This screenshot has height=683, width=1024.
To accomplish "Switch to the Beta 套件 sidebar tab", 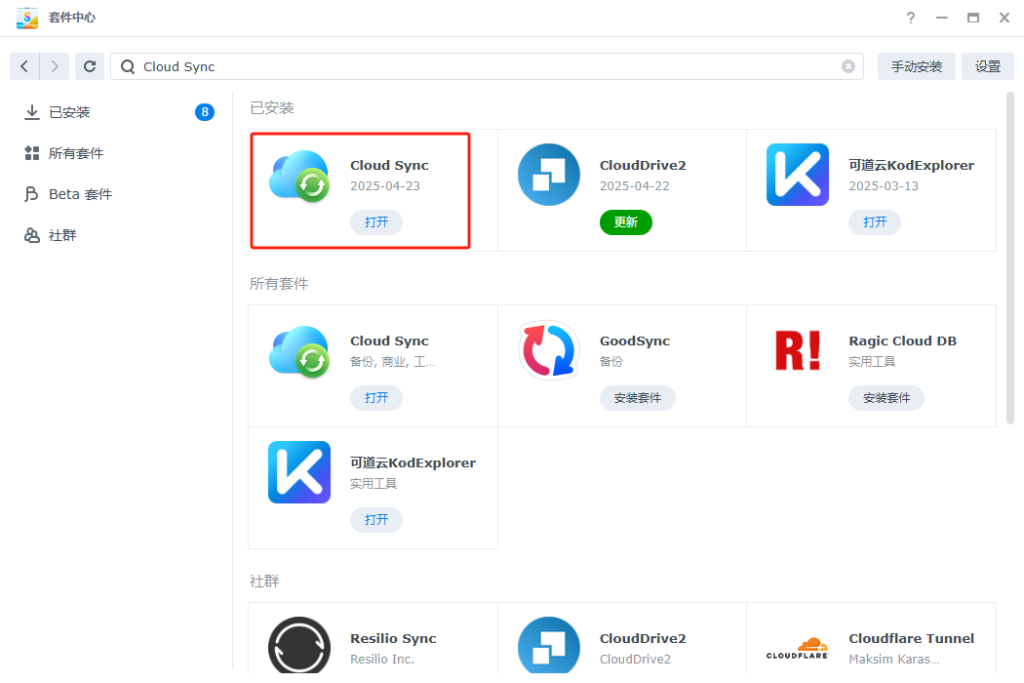I will click(118, 195).
